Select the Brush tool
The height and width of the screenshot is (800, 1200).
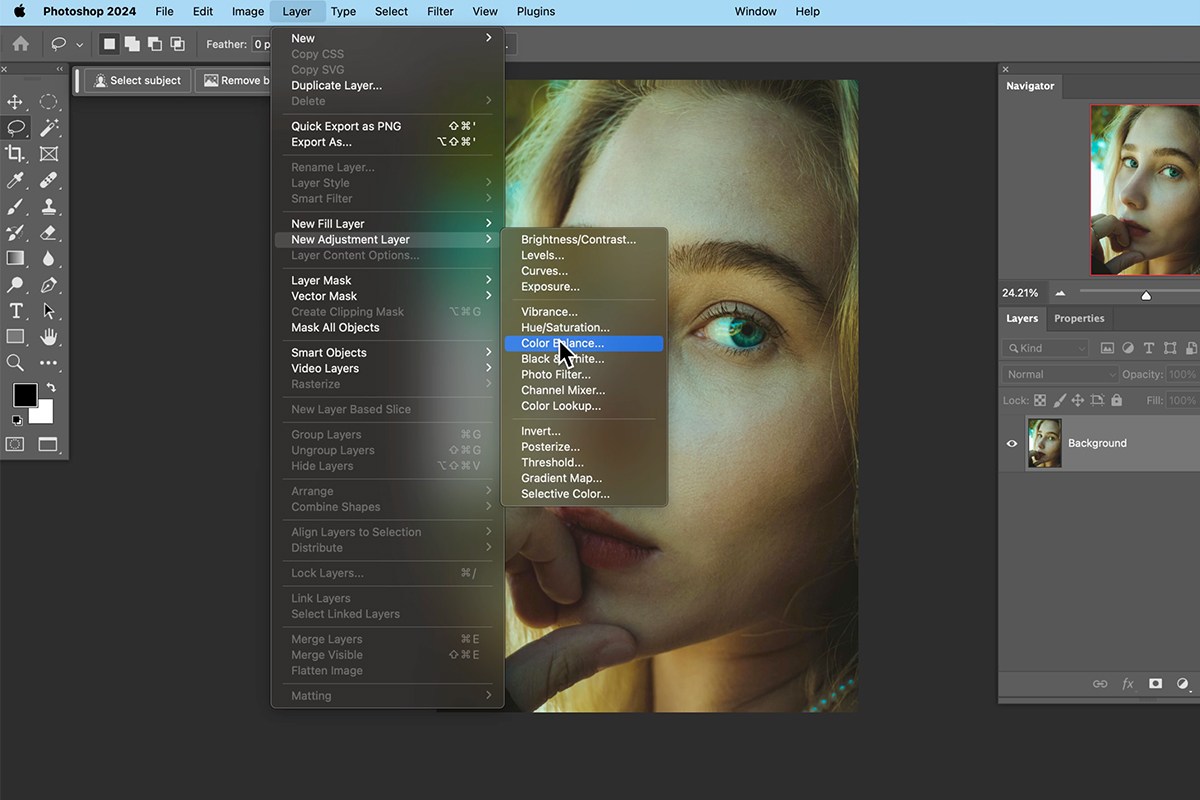[15, 206]
